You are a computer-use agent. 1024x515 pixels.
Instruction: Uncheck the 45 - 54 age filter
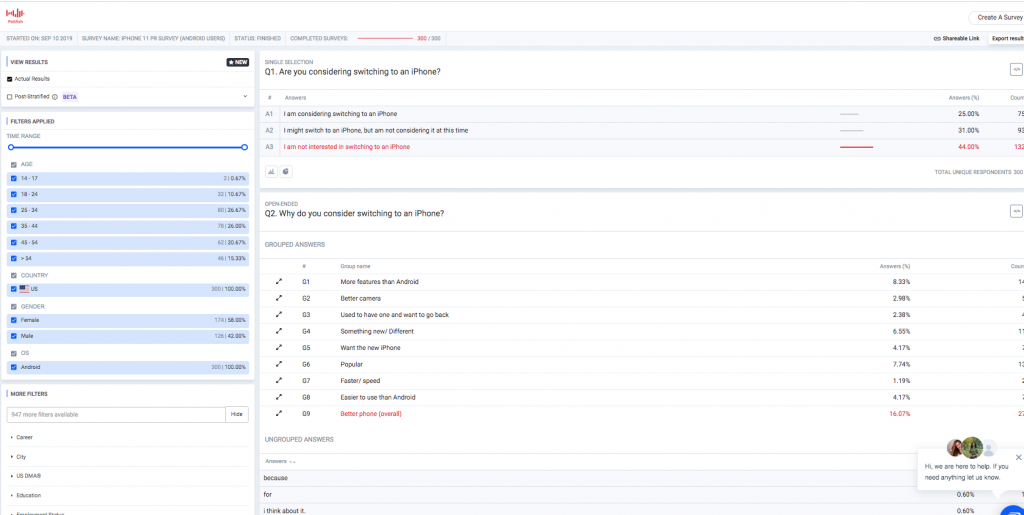pos(14,242)
